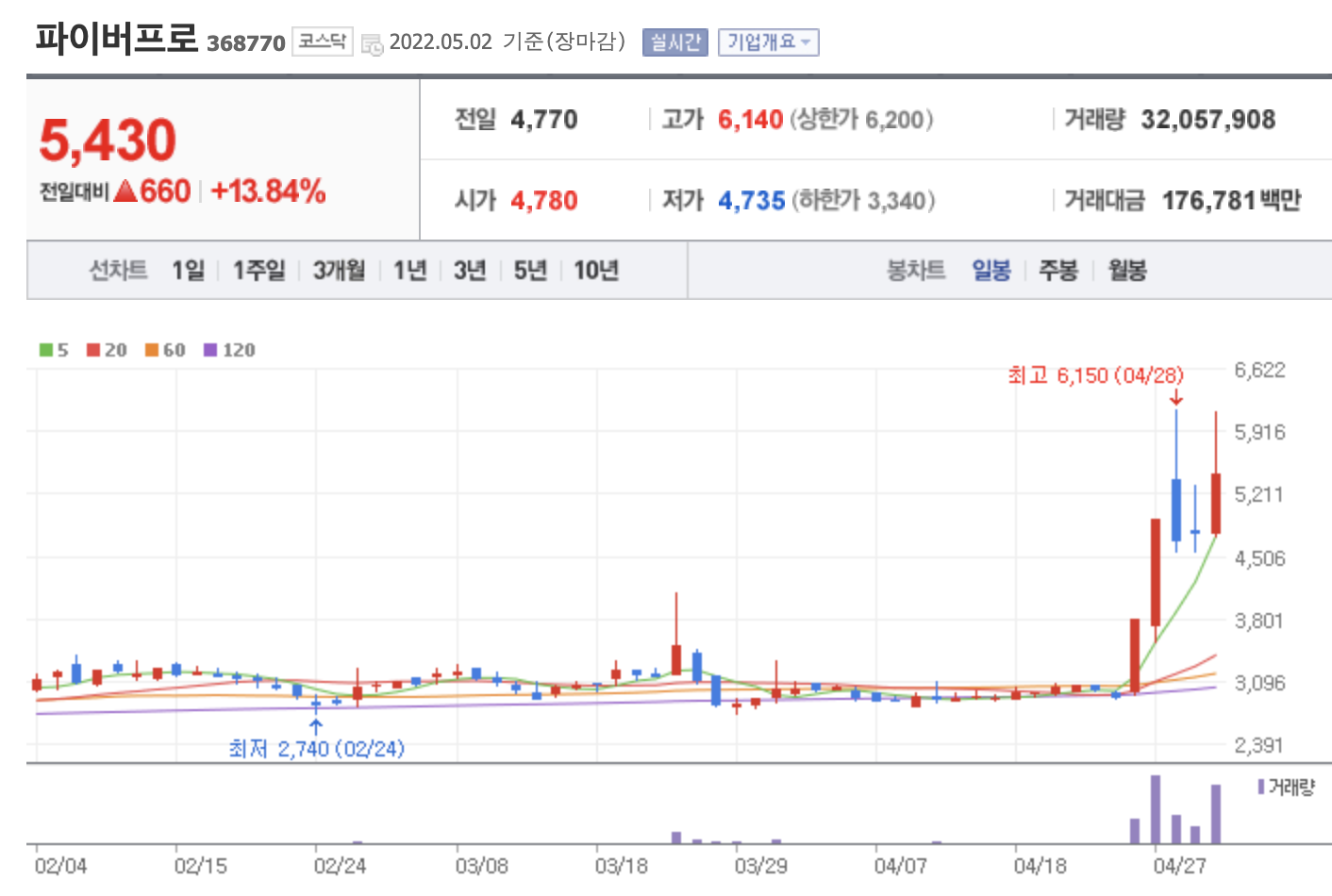Click the calendar clock icon beside the date
The width and height of the screenshot is (1332, 896).
(372, 44)
